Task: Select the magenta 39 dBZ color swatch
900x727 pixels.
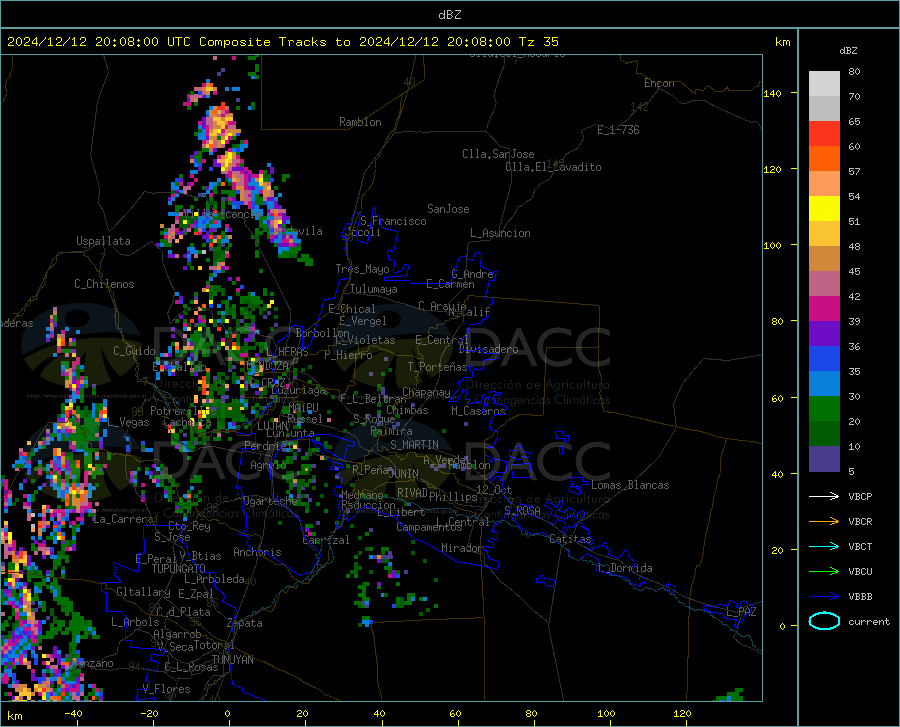Action: coord(824,309)
